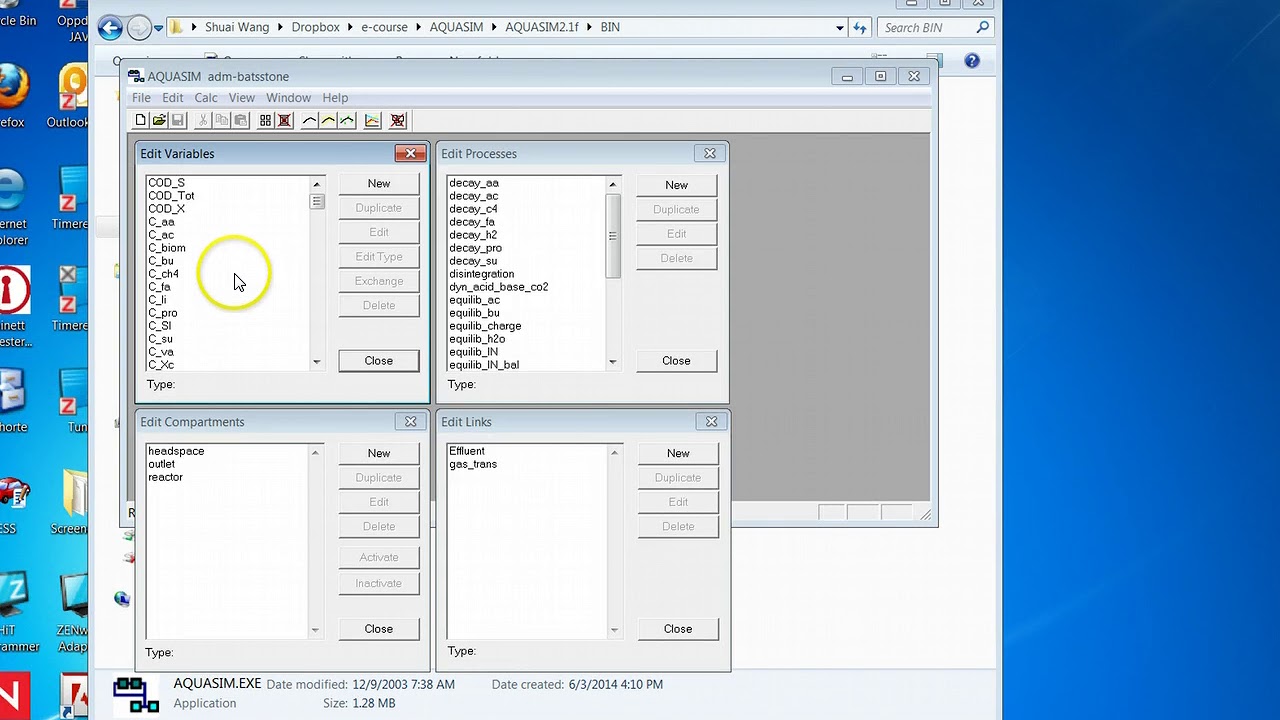Click Close in Edit Links dialog
This screenshot has height=720, width=1280.
[x=678, y=628]
